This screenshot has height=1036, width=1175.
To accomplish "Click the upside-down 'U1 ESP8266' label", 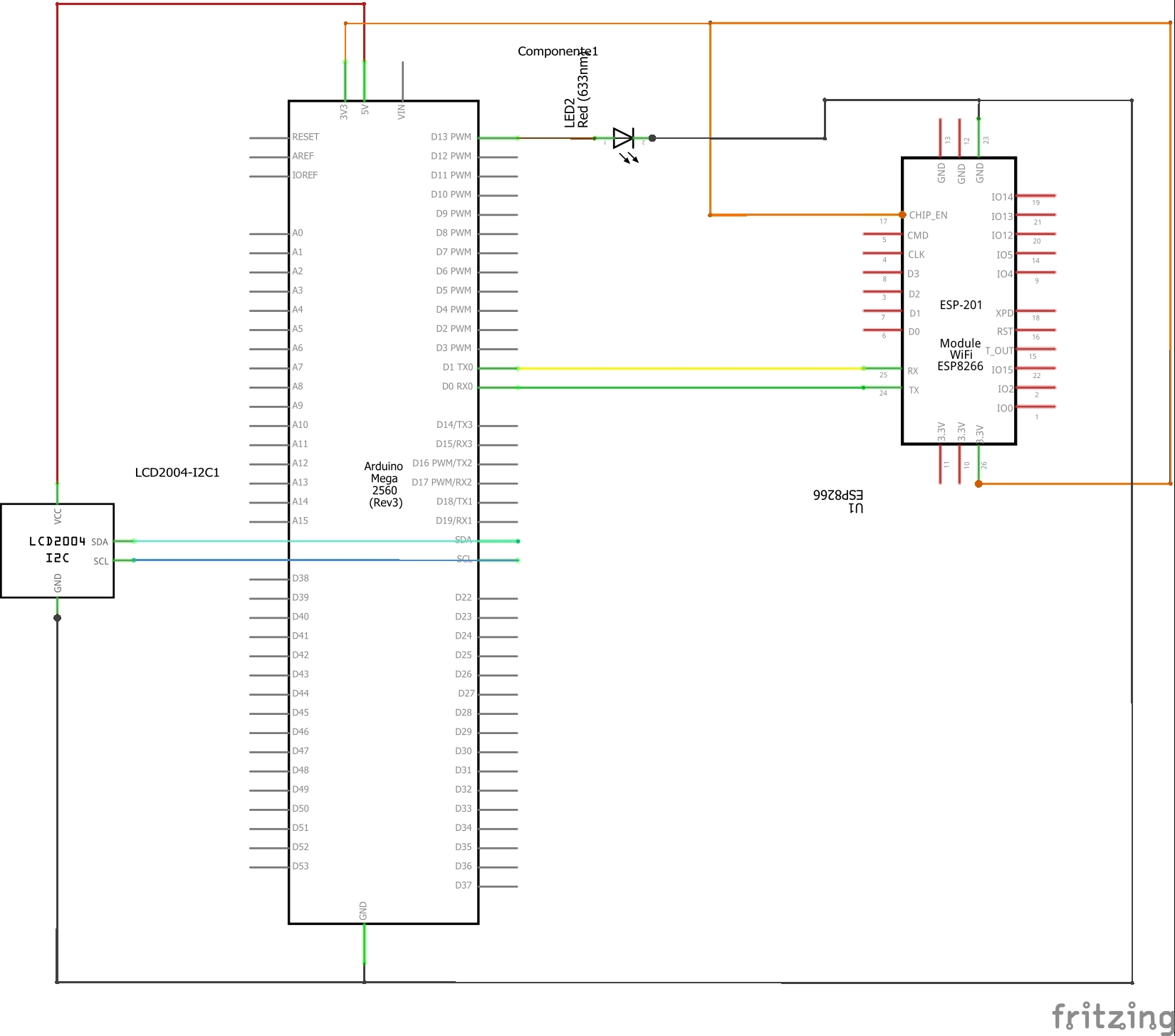I will click(838, 501).
